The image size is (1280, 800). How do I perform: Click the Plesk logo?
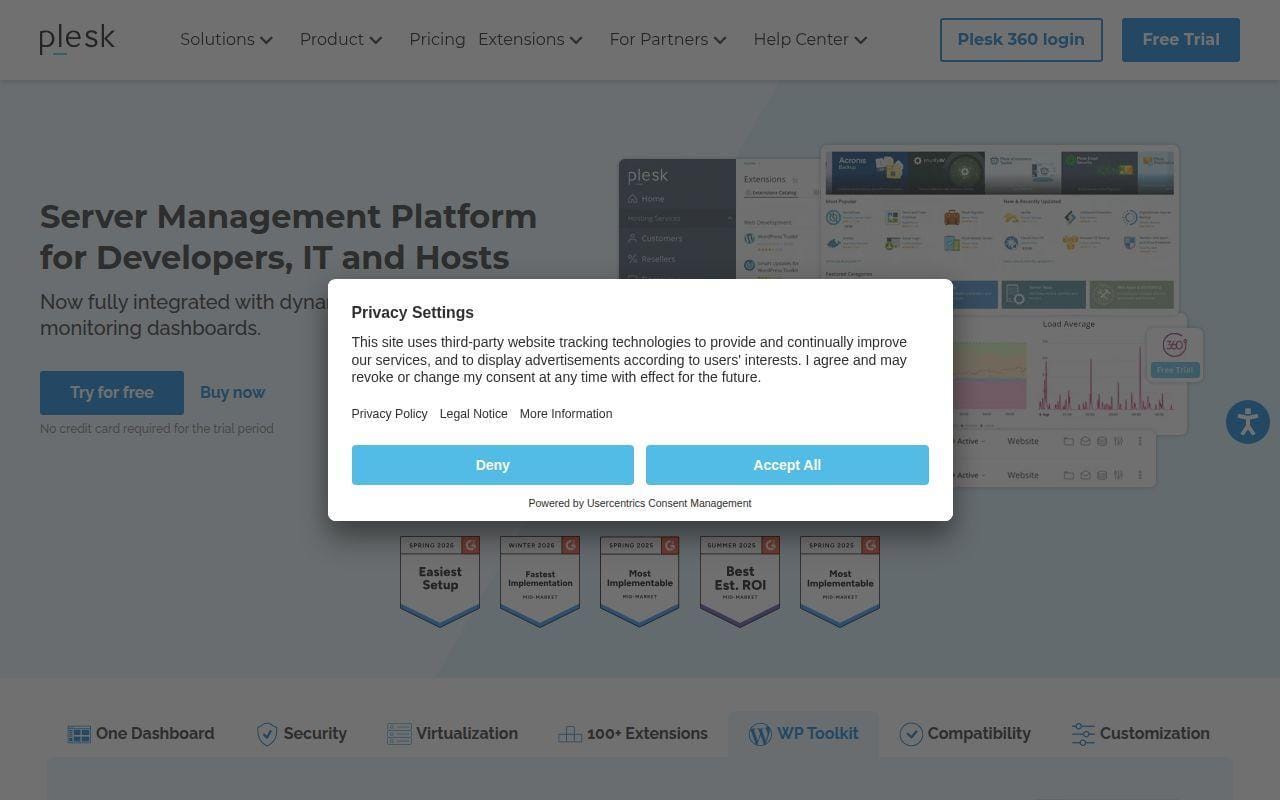point(77,40)
